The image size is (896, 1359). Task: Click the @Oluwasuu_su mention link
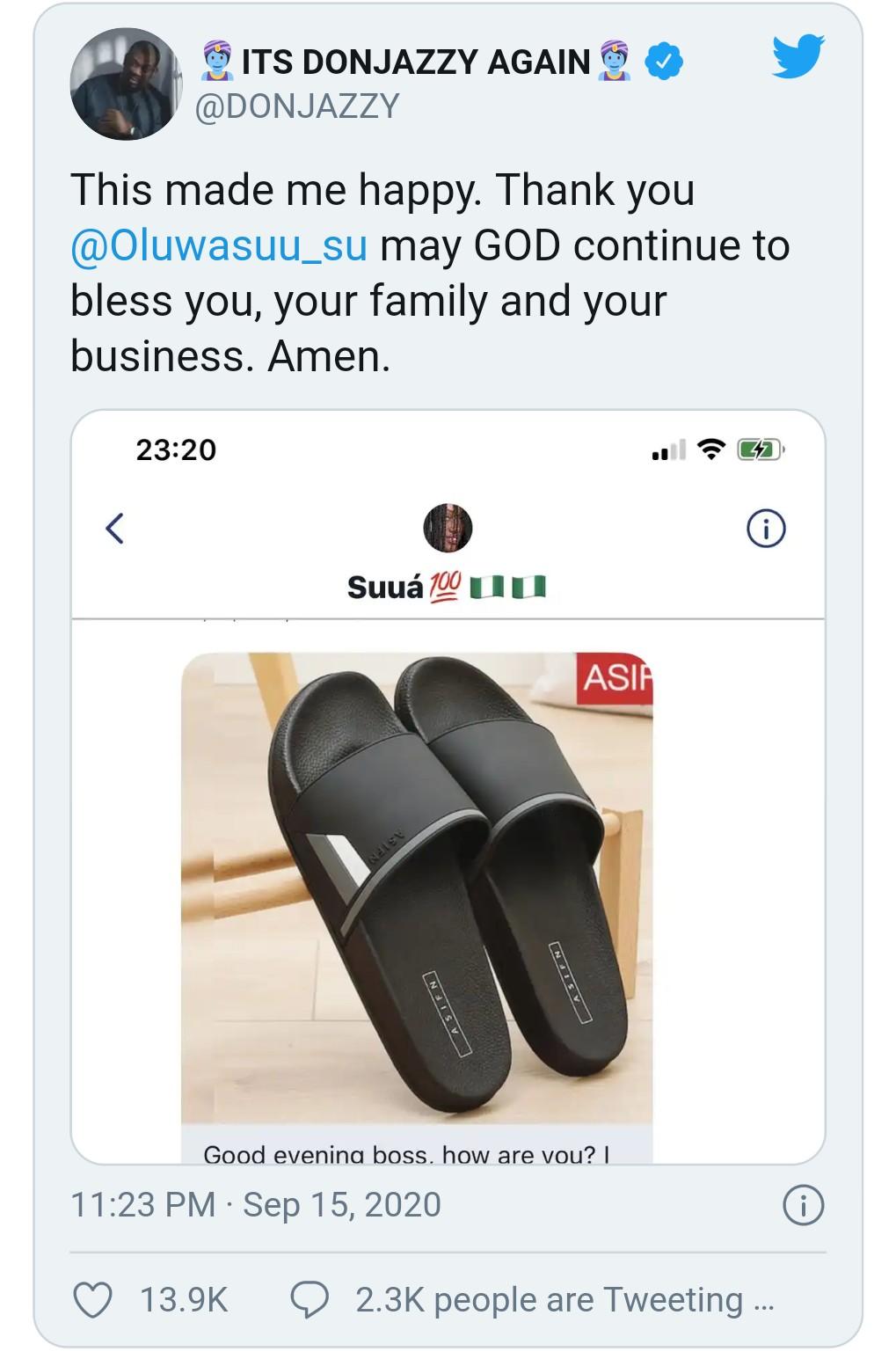[x=218, y=245]
